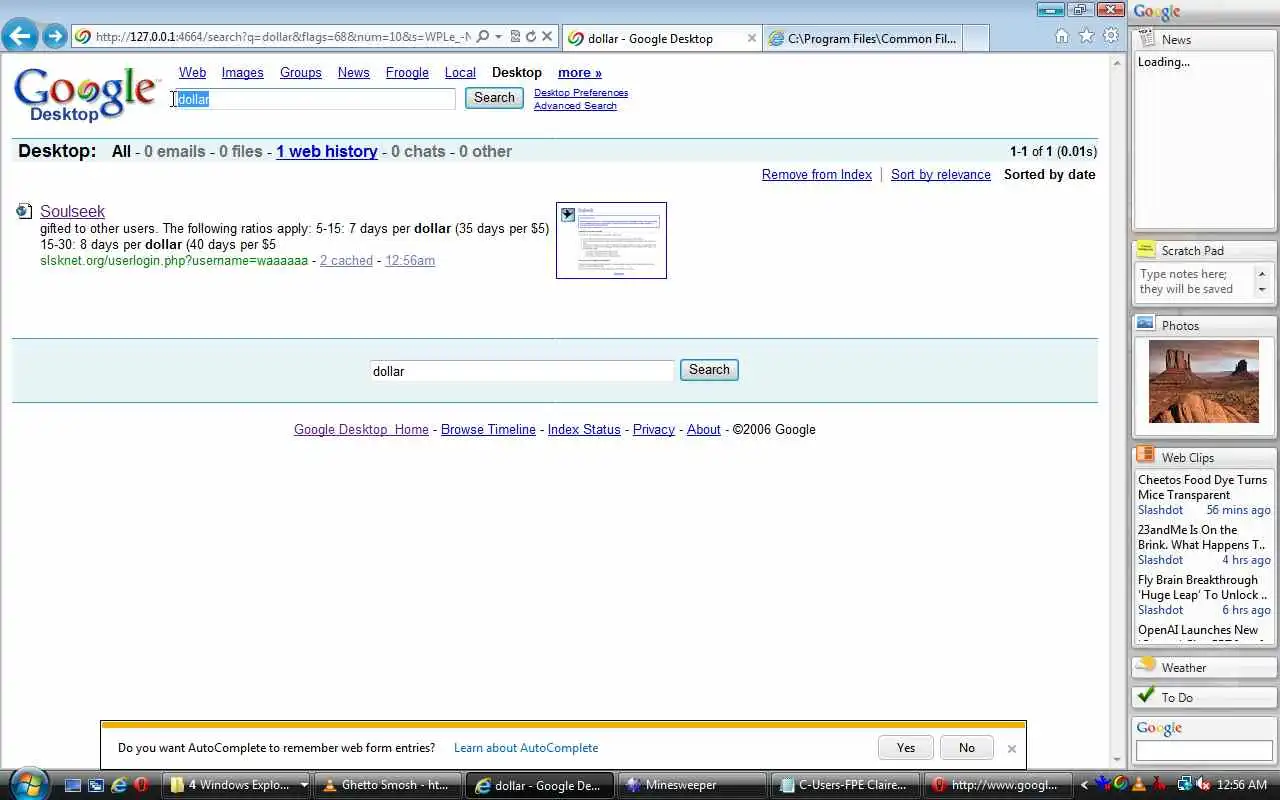Open the address bar dropdown arrow
The width and height of the screenshot is (1280, 800).
[x=498, y=37]
